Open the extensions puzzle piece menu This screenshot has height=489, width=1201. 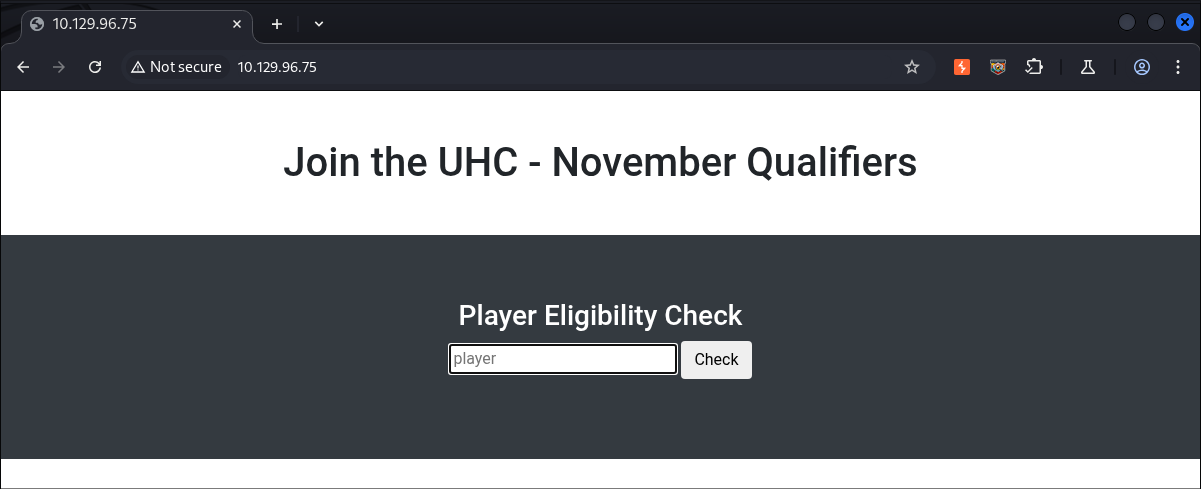[x=1034, y=67]
